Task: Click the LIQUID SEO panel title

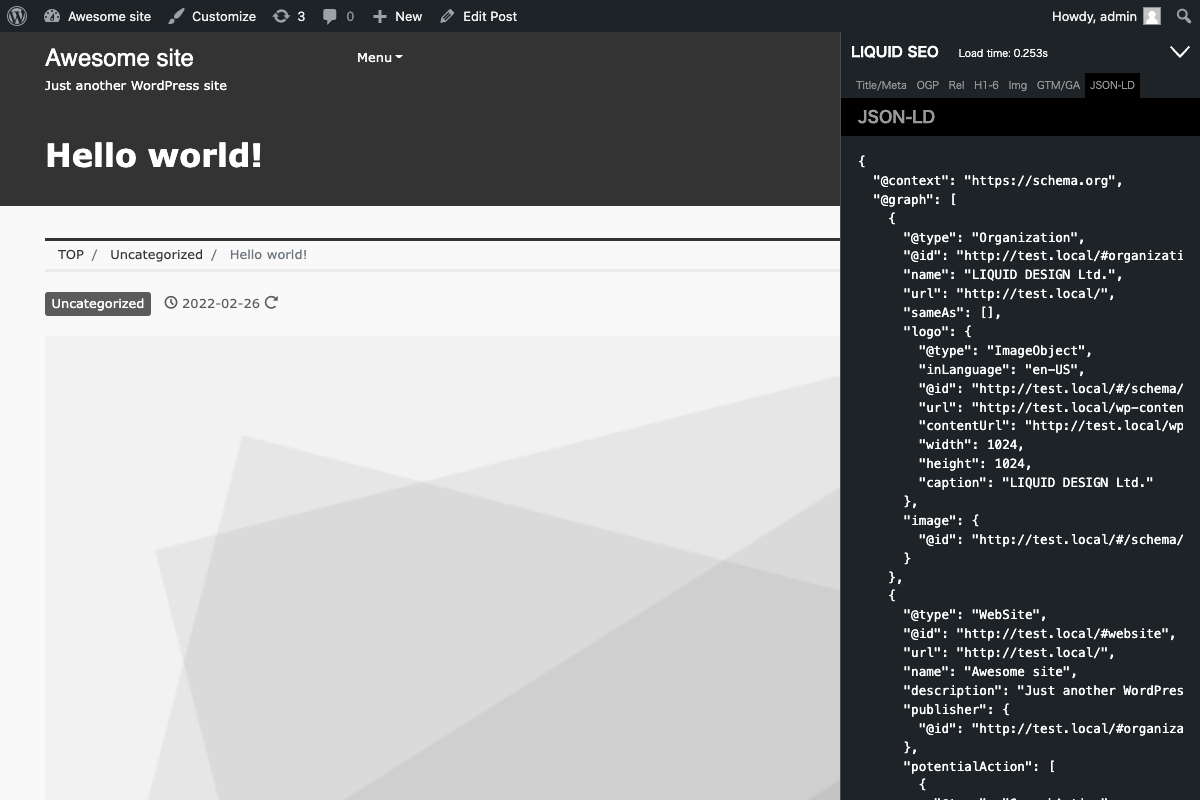Action: point(894,52)
